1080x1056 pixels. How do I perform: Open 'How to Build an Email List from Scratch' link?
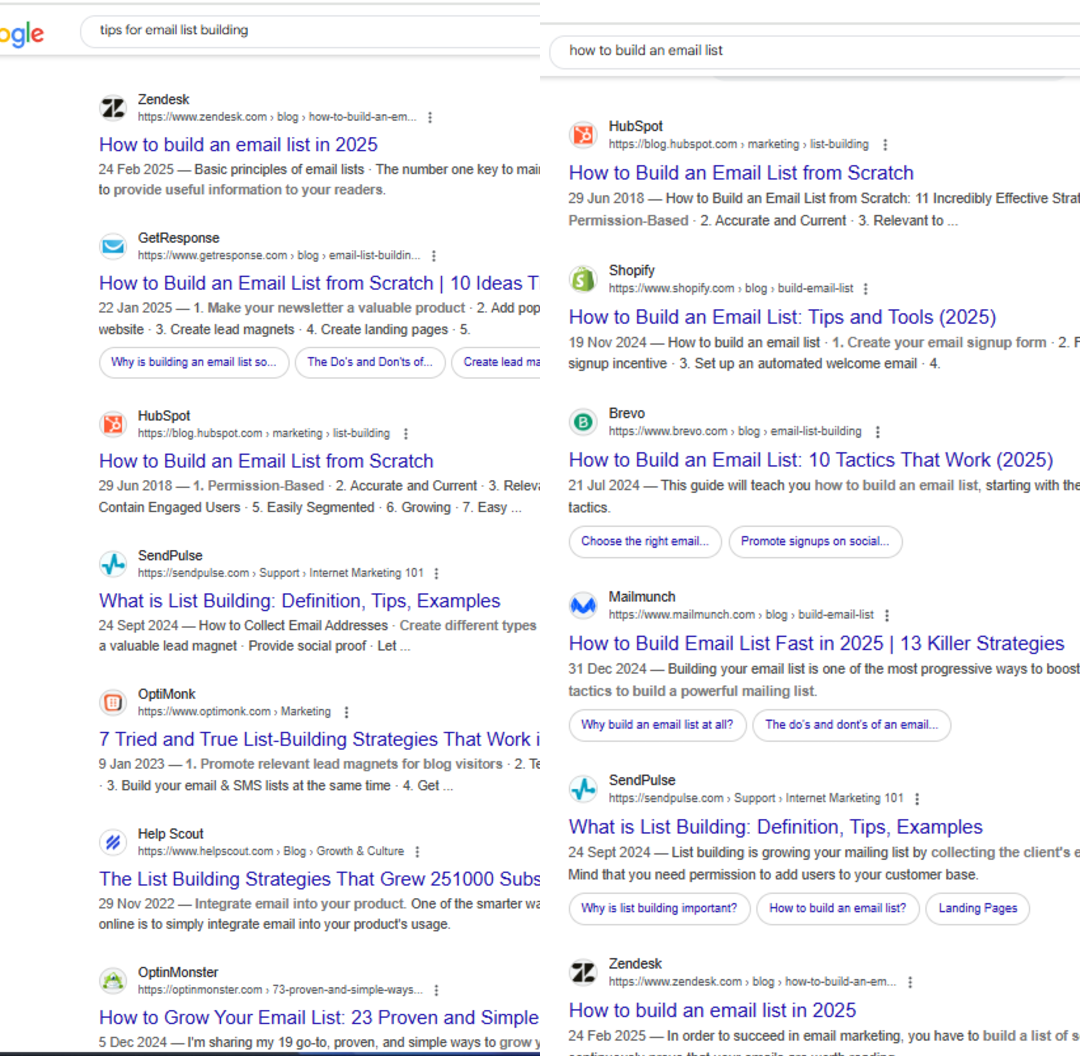740,172
